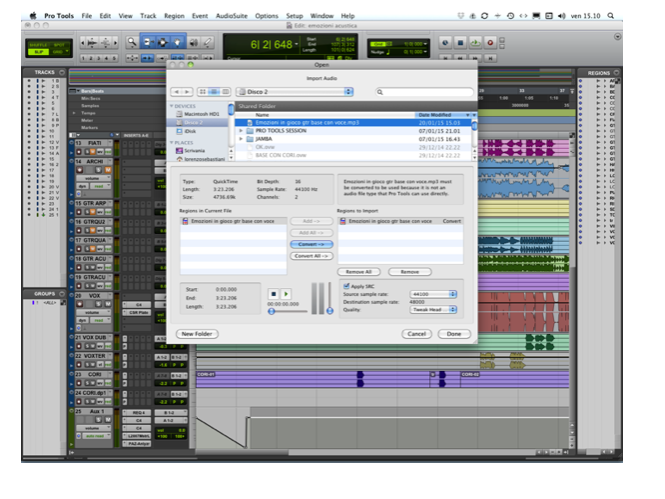This screenshot has width=665, height=499.
Task: Enable SLIP edit mode
Action: (39, 52)
